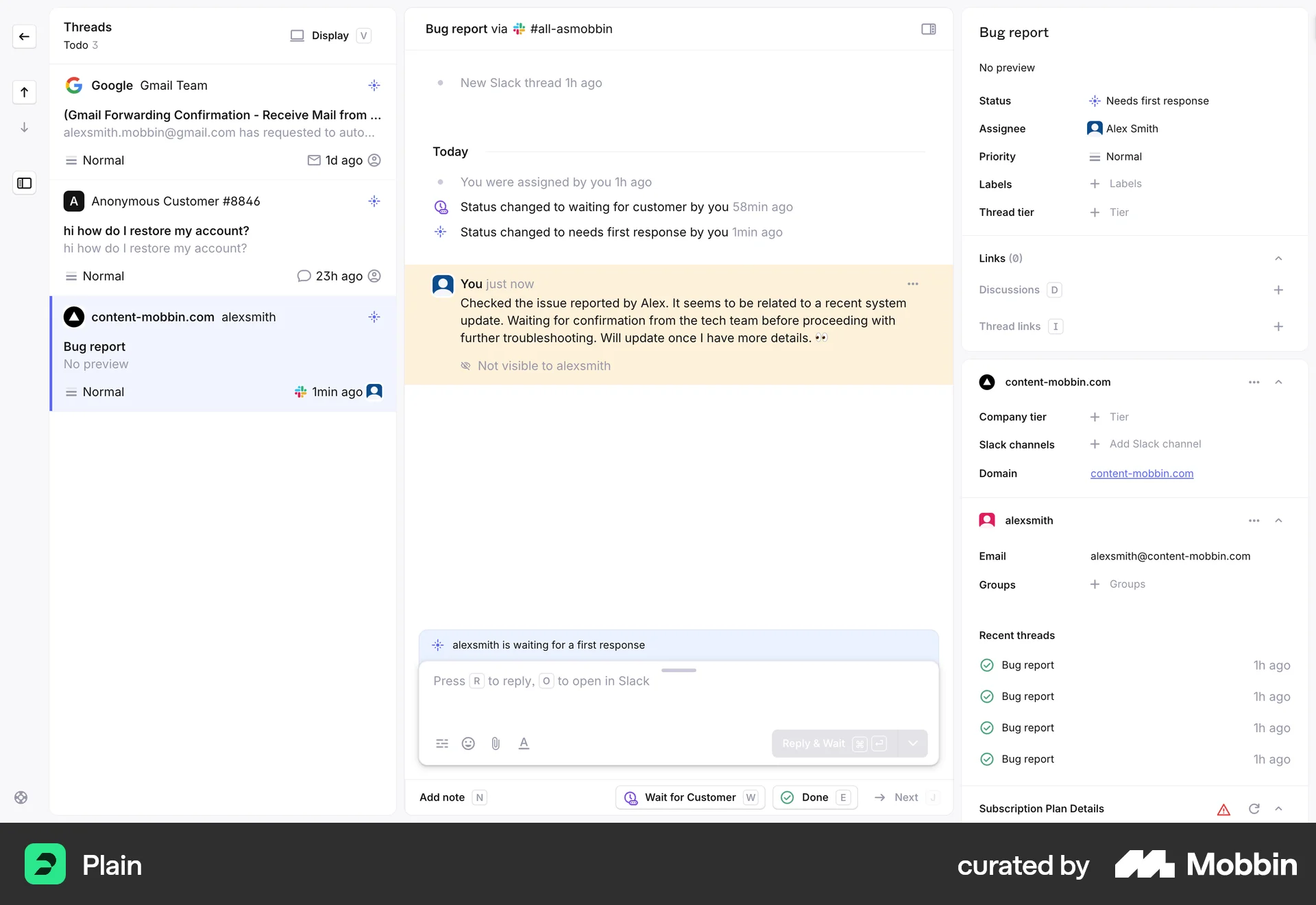Toggle the right details panel icon
This screenshot has width=1316, height=905.
click(x=928, y=29)
